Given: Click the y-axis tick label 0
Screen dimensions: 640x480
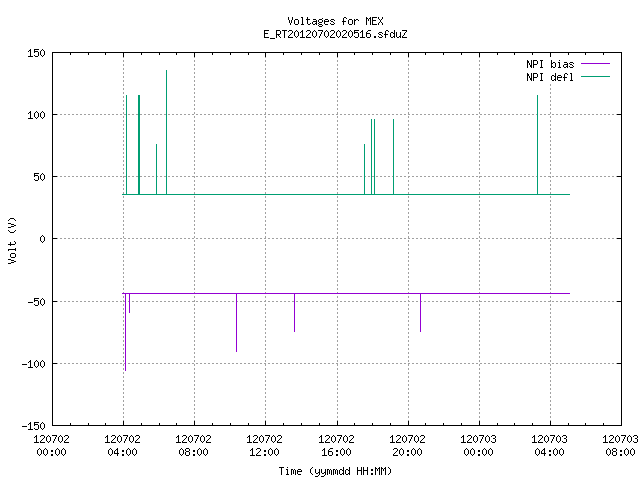Looking at the screenshot, I should pos(42,239).
